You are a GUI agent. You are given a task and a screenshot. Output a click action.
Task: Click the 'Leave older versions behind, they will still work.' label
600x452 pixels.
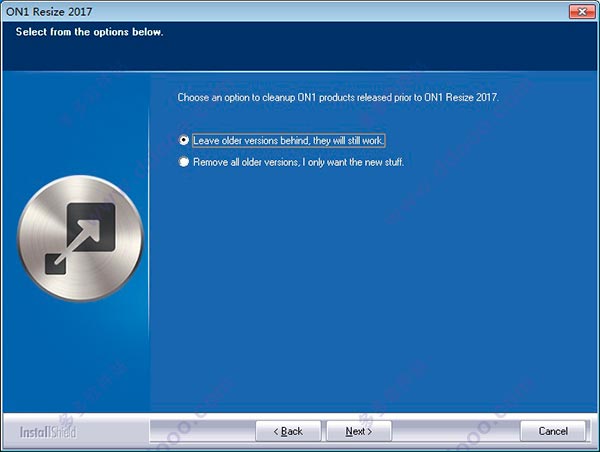coord(289,140)
